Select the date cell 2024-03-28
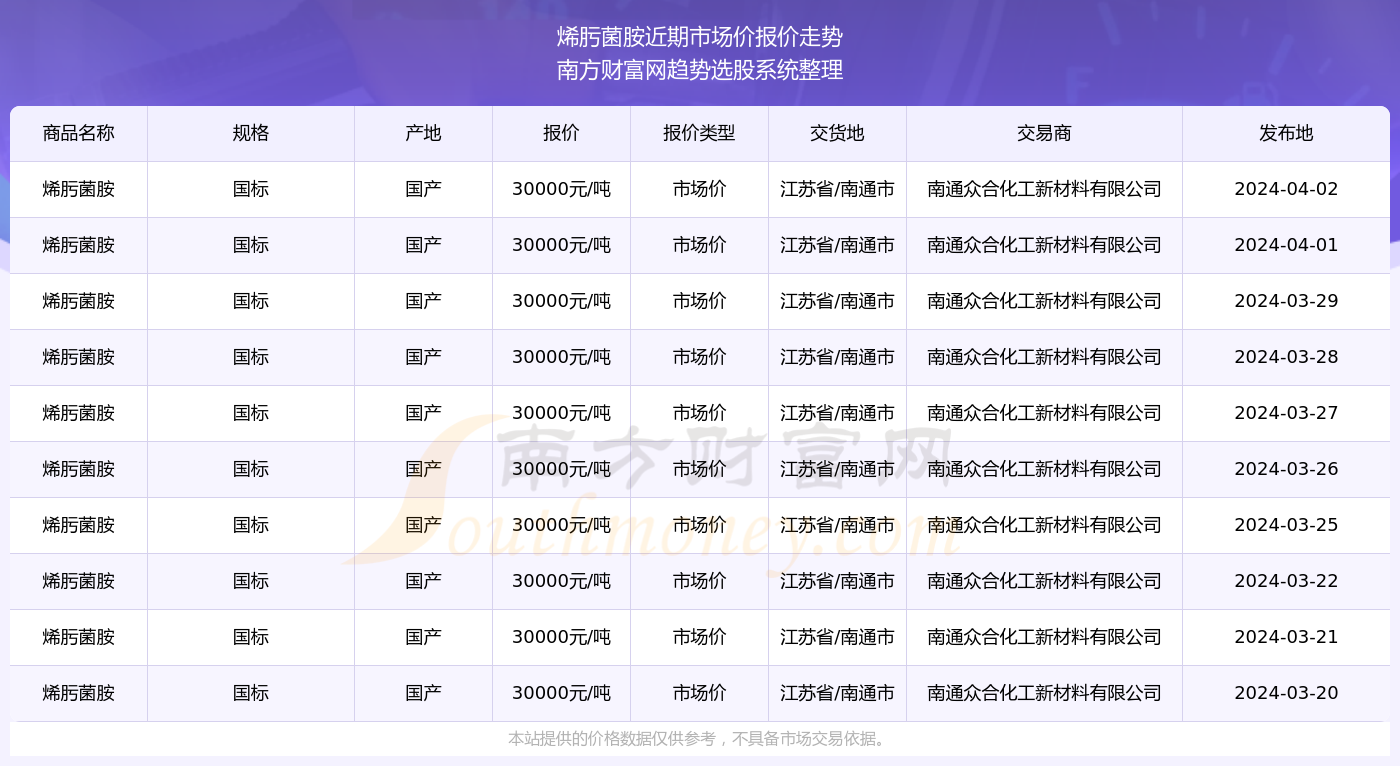Image resolution: width=1400 pixels, height=766 pixels. click(1286, 357)
